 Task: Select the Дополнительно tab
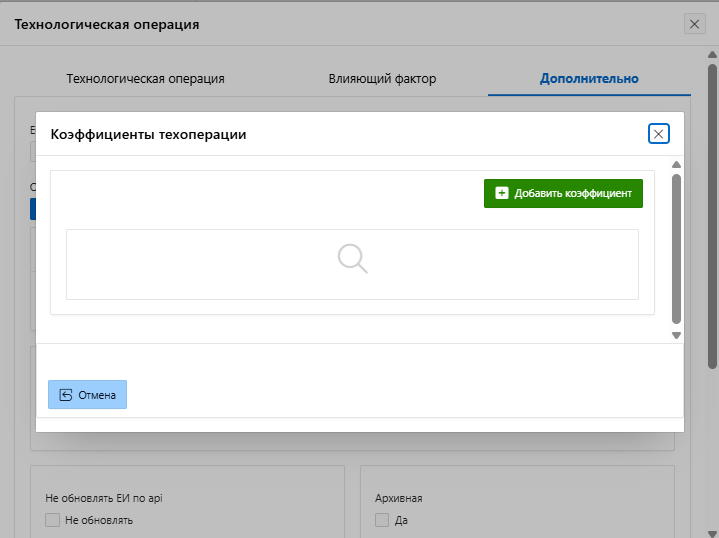(x=589, y=78)
